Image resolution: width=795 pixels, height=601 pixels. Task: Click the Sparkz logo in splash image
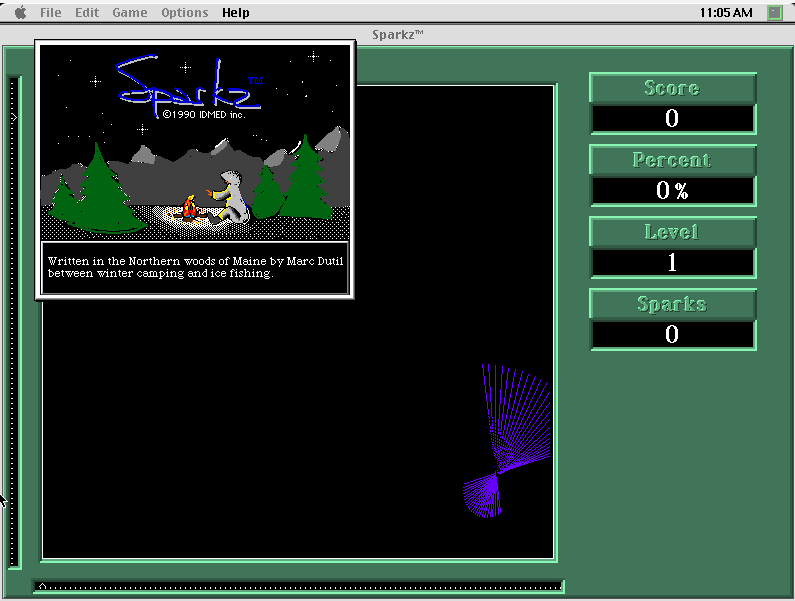point(189,85)
